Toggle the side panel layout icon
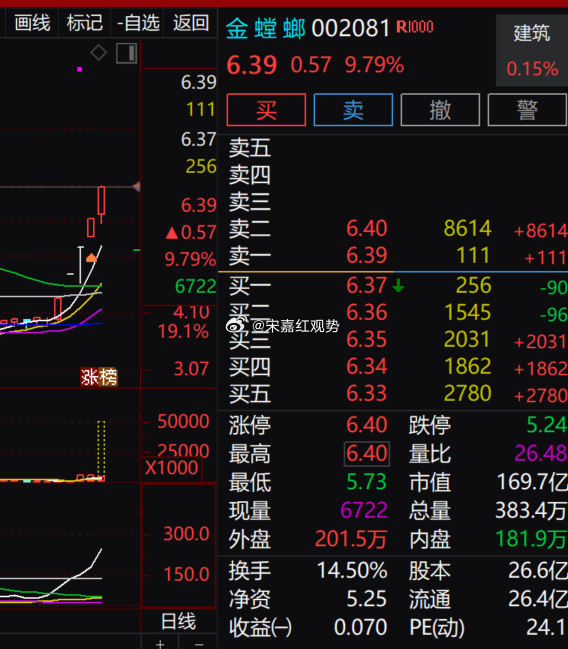The width and height of the screenshot is (568, 649). click(127, 53)
